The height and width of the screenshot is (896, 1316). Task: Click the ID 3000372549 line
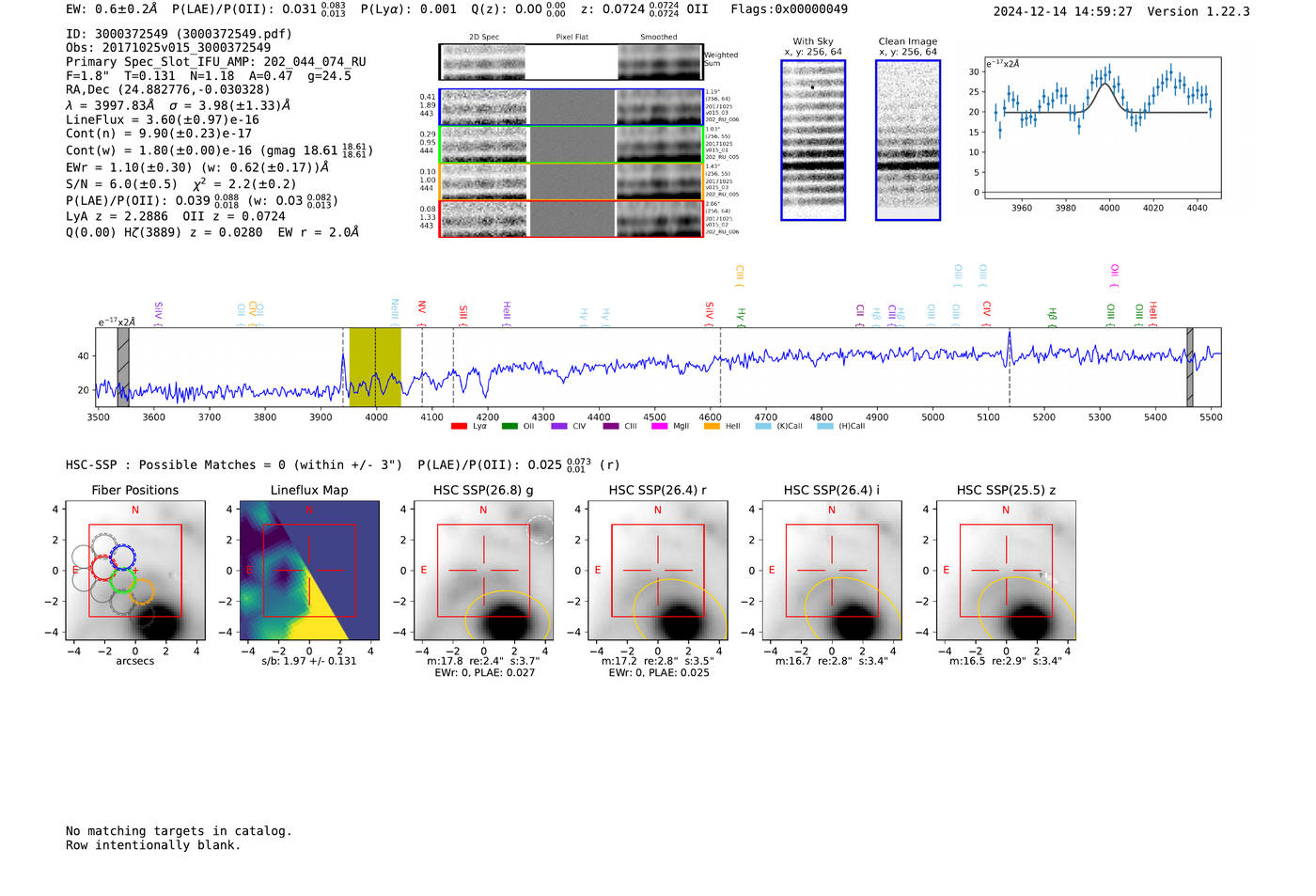tap(179, 34)
